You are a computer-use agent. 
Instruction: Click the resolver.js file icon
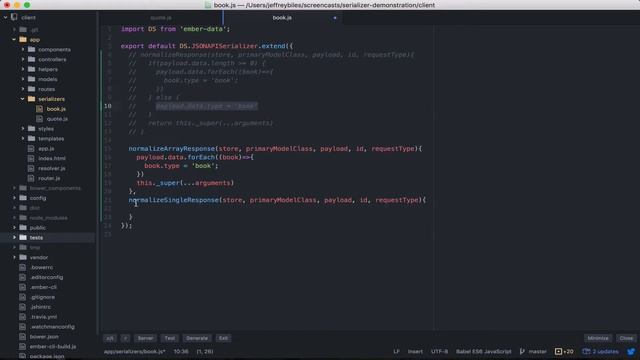(31, 168)
